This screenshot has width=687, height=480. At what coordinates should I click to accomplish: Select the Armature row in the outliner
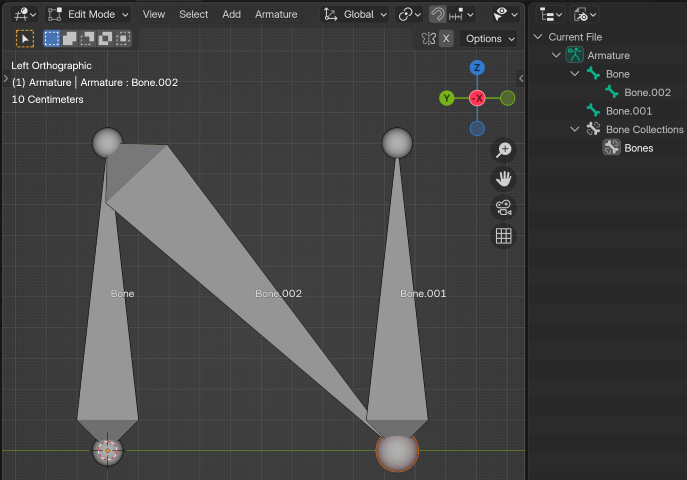pyautogui.click(x=609, y=56)
